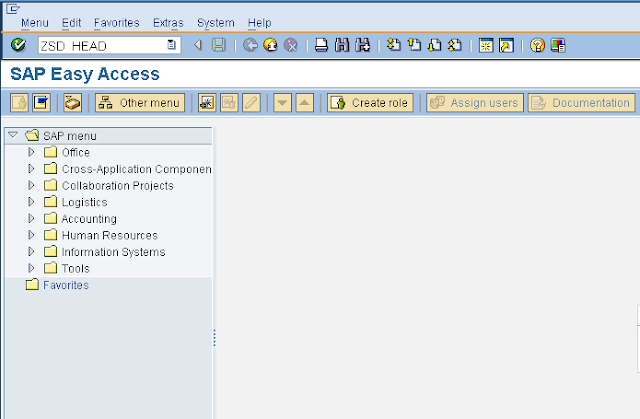Click the User menu icon
This screenshot has width=640, height=419.
click(19, 103)
